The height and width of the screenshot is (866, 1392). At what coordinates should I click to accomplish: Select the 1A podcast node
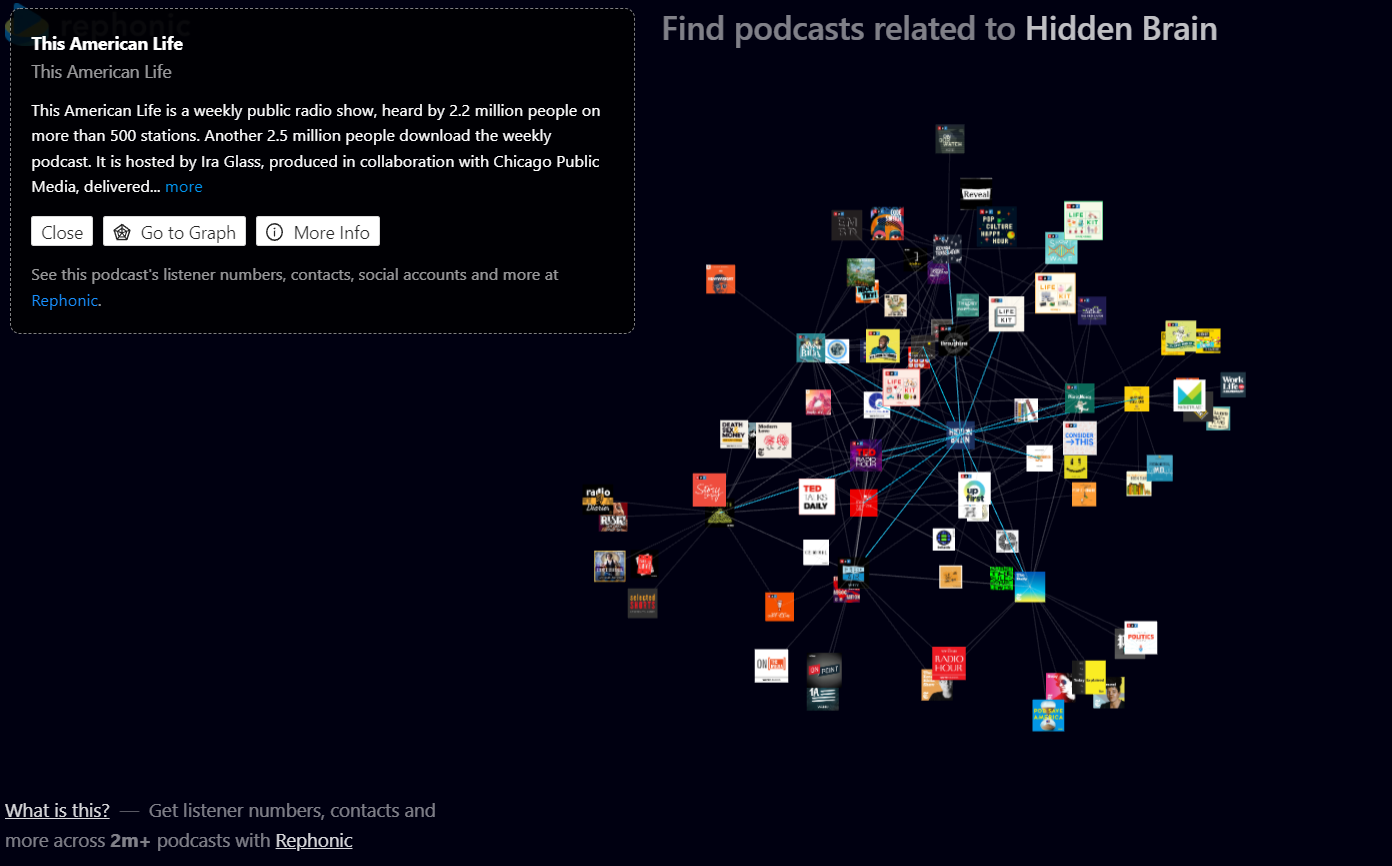(x=823, y=698)
